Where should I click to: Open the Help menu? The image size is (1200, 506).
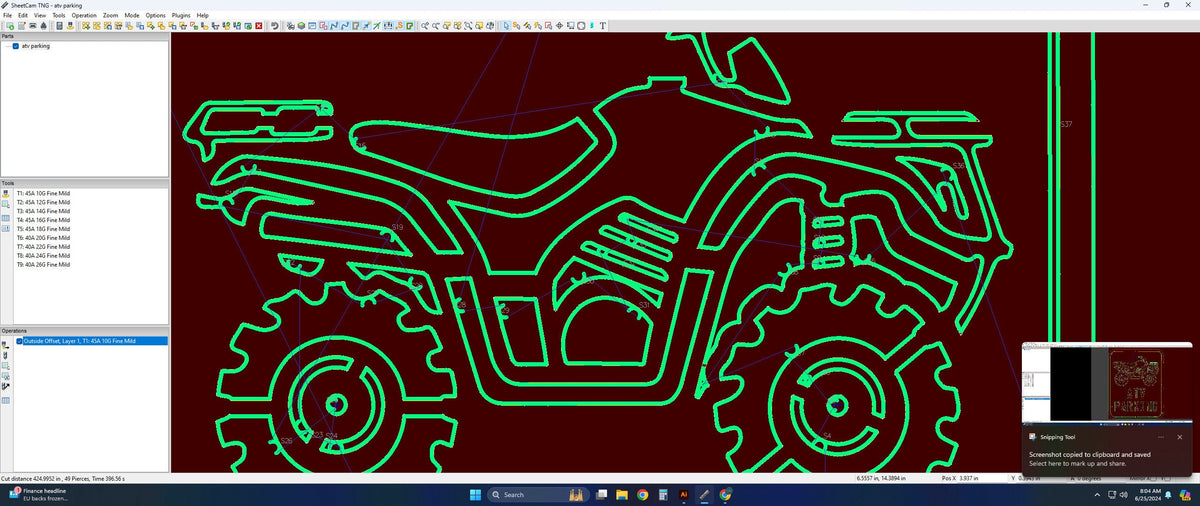point(203,16)
